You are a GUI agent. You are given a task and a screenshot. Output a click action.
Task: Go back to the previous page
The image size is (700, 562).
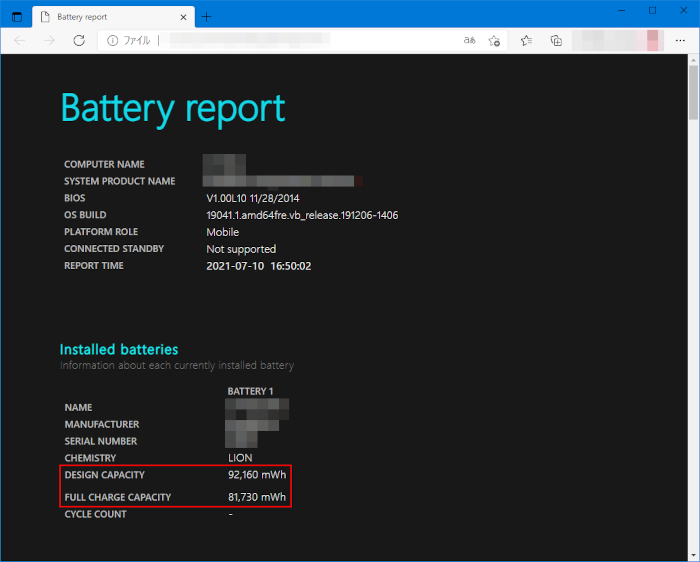pos(21,40)
